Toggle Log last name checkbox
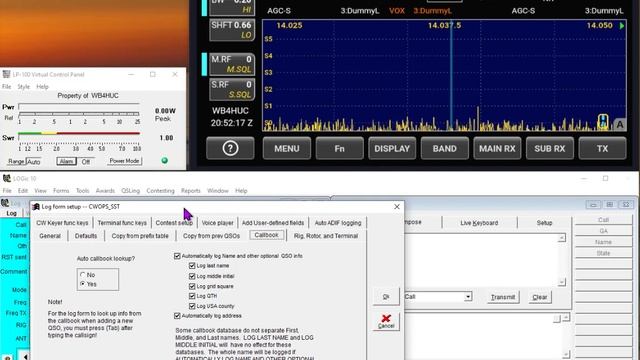640x360 pixels. [x=192, y=266]
